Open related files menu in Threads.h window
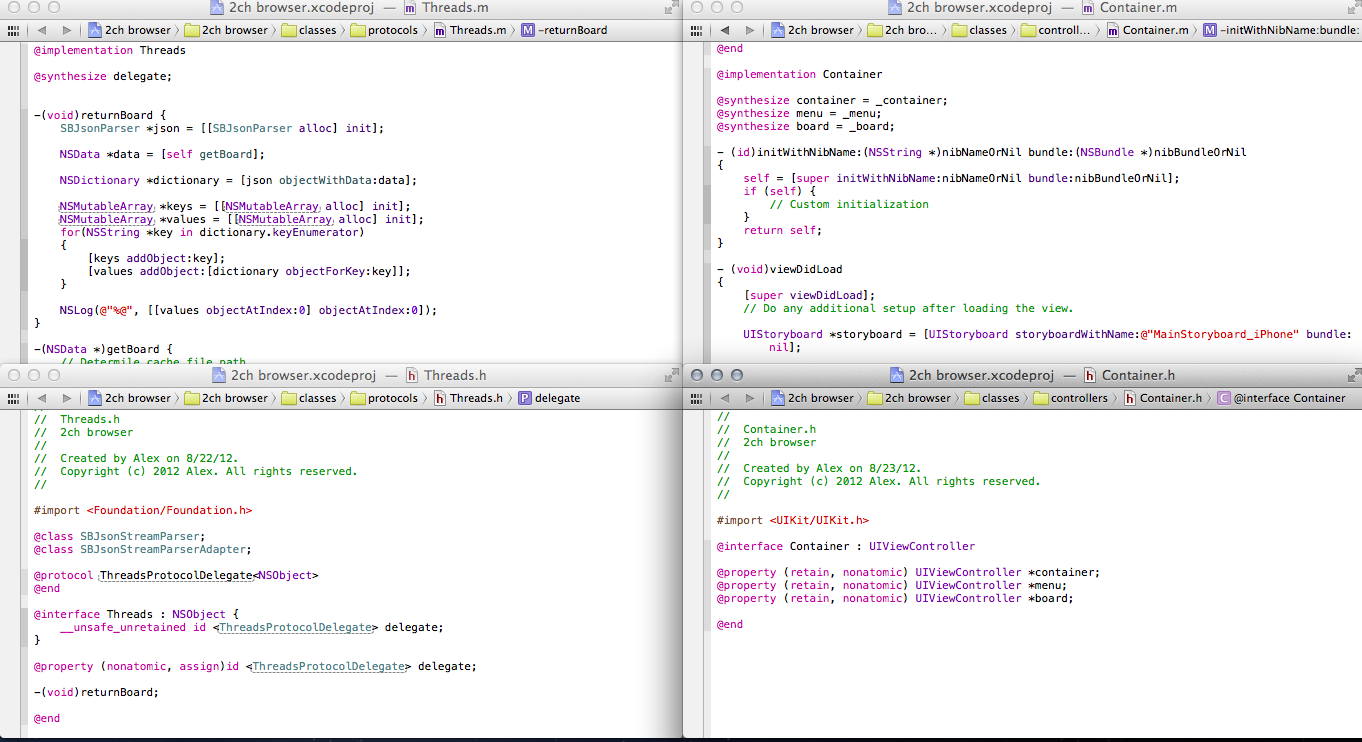 tap(15, 398)
